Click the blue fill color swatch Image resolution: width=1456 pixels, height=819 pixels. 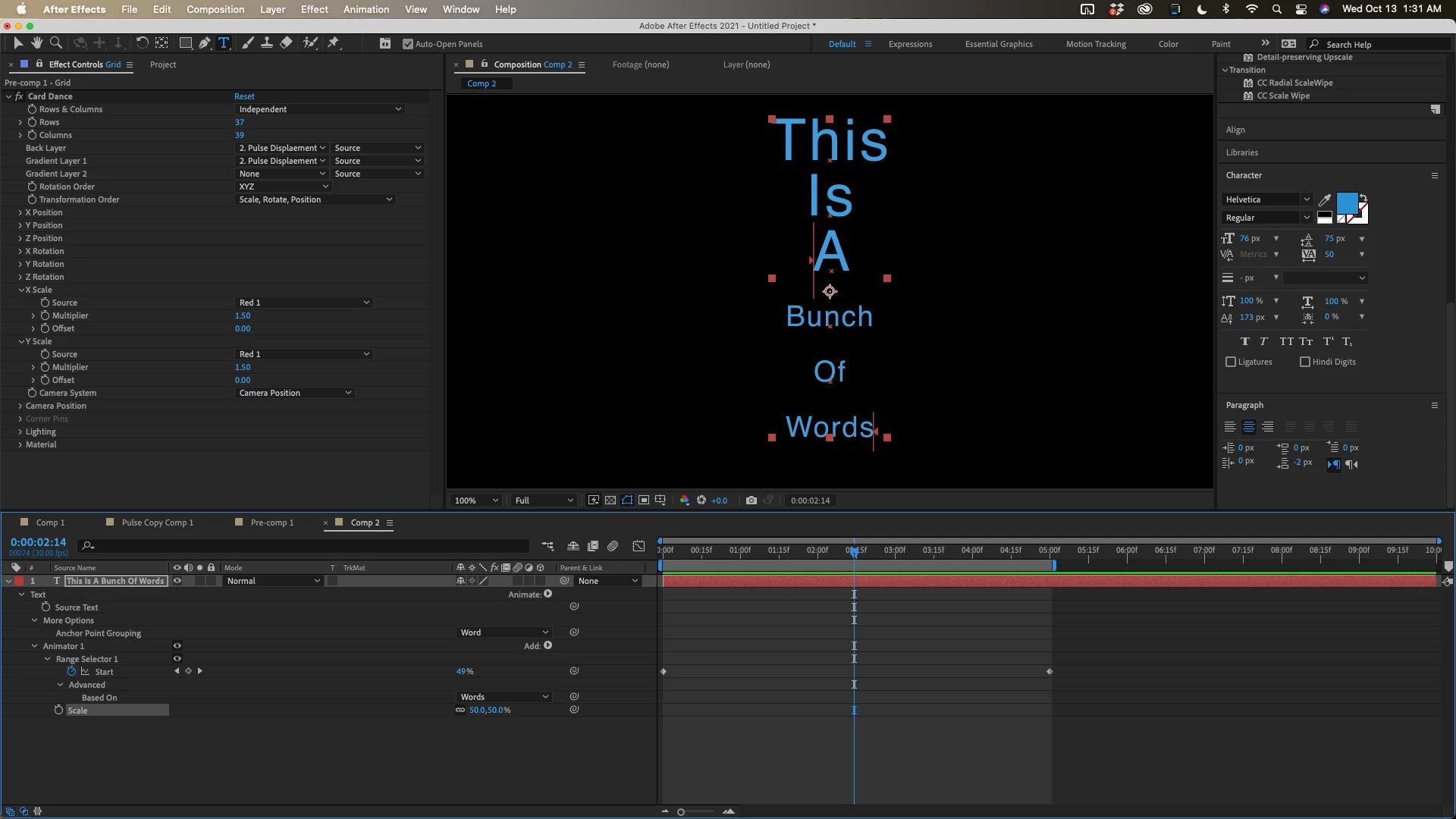coord(1347,202)
